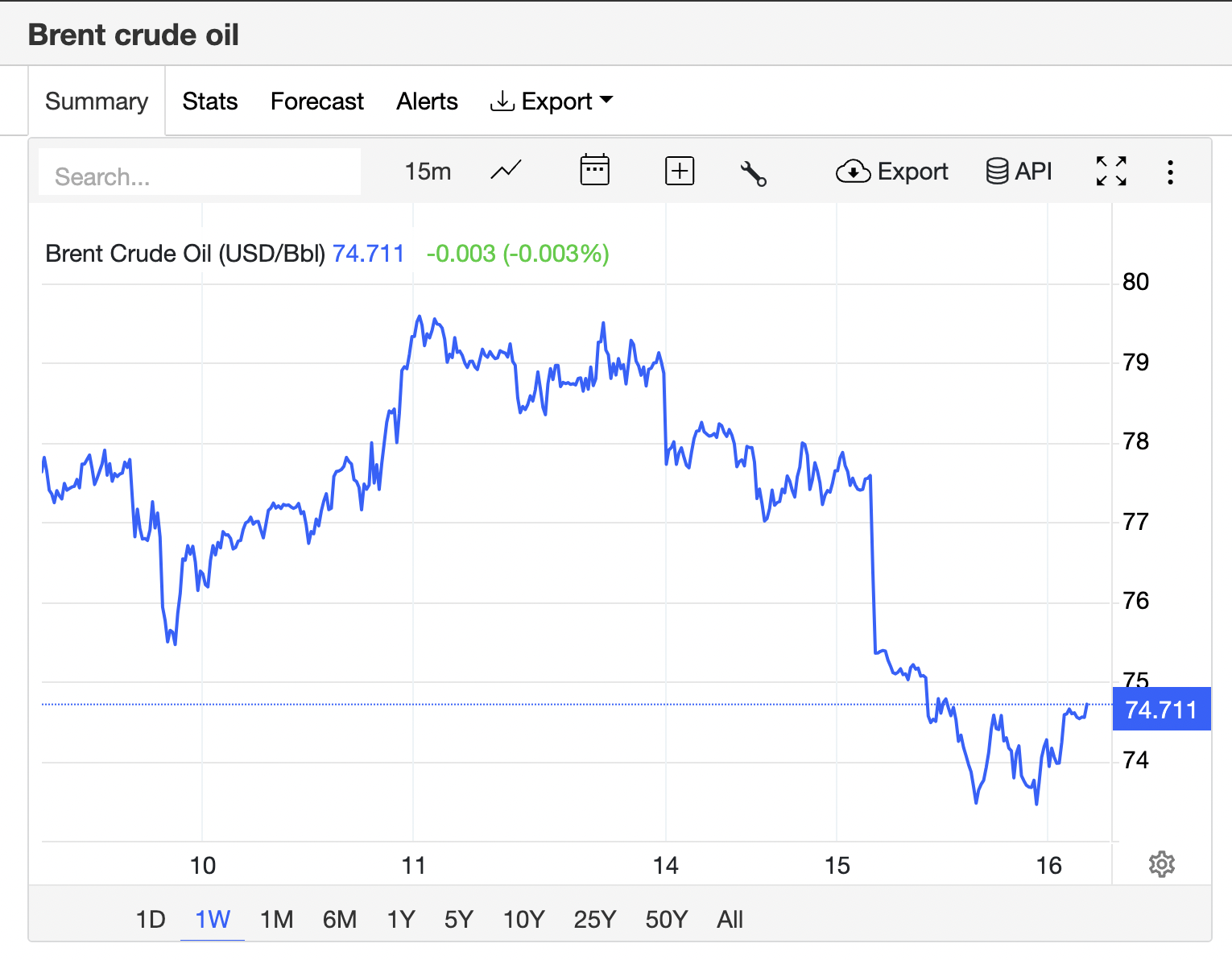Image resolution: width=1232 pixels, height=960 pixels.
Task: Select the 25Y time range
Action: pos(595,919)
